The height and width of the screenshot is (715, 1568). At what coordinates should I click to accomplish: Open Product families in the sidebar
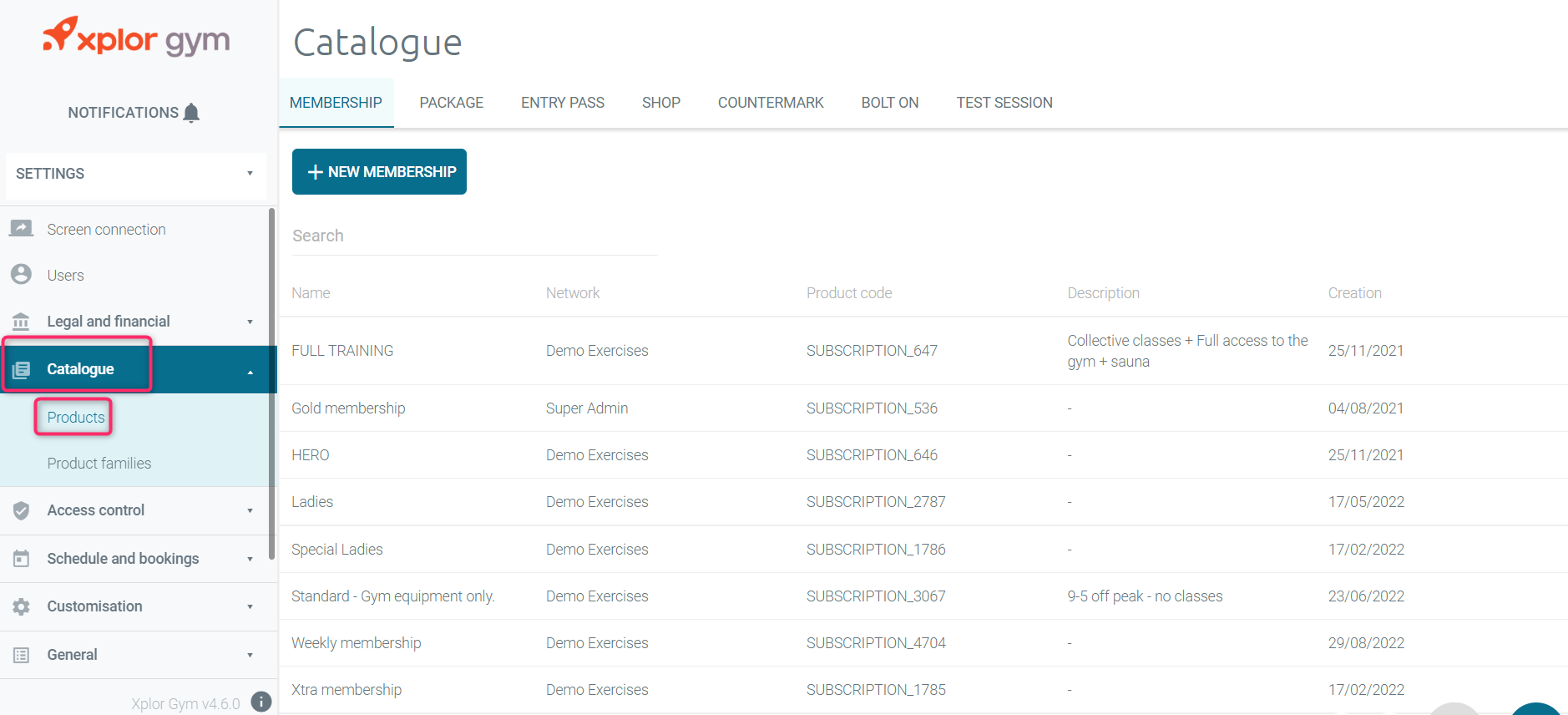99,464
